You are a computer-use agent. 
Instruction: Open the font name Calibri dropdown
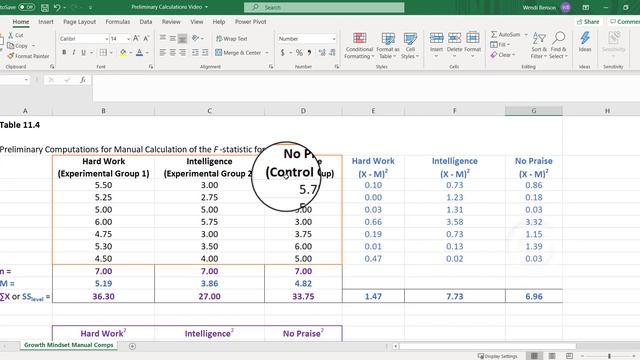107,39
